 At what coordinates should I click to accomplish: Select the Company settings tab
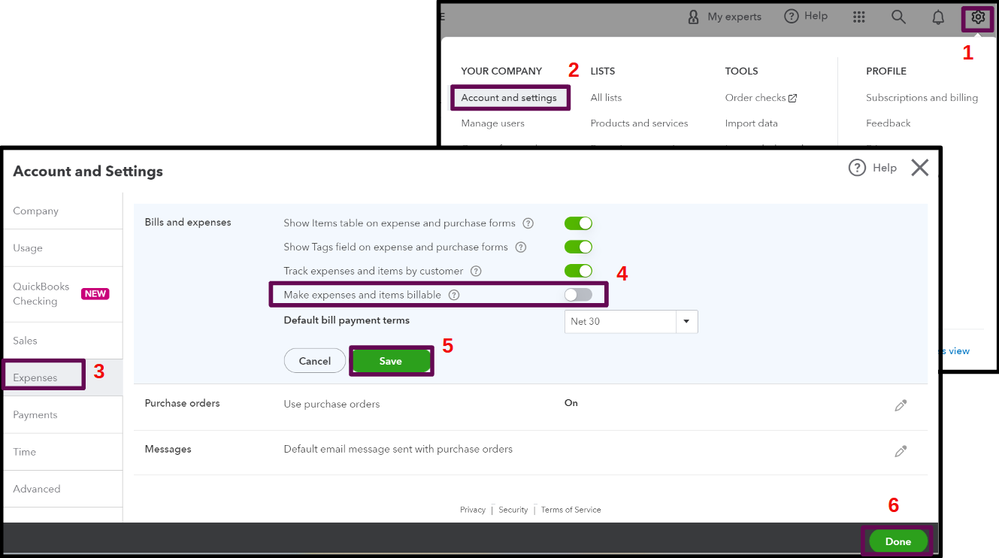click(63, 211)
